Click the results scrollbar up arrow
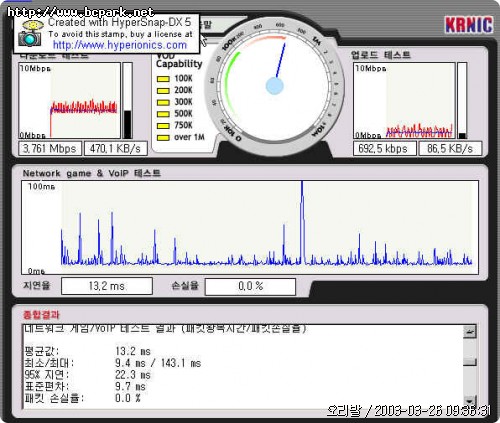500x423 pixels. tap(470, 332)
